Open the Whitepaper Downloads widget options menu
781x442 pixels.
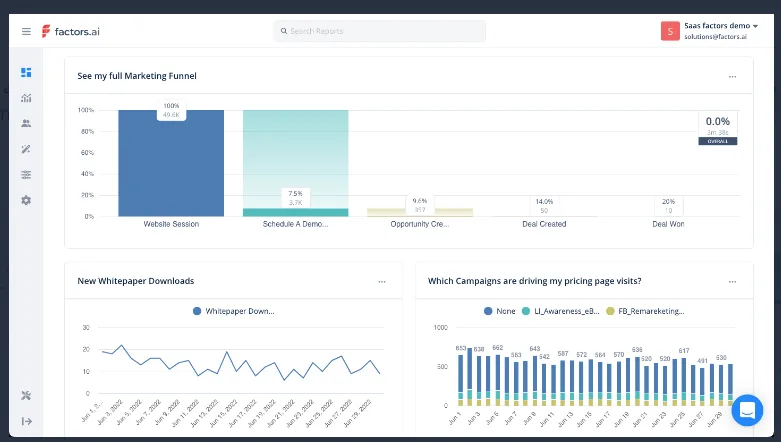coord(382,282)
